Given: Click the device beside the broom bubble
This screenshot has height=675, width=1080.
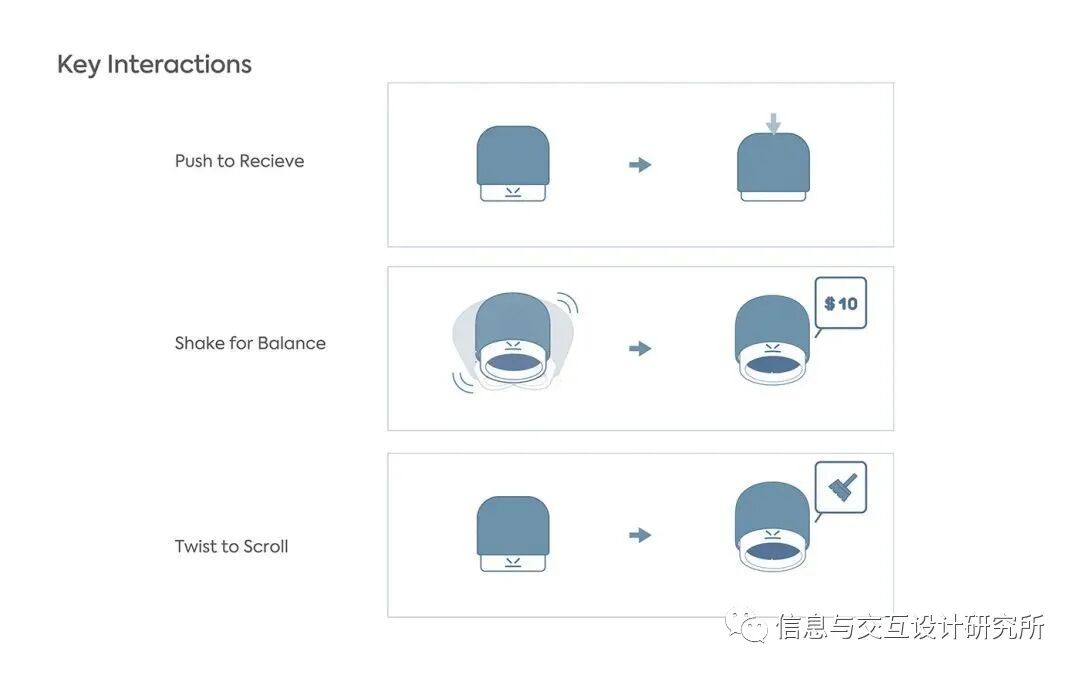Looking at the screenshot, I should click(x=772, y=526).
